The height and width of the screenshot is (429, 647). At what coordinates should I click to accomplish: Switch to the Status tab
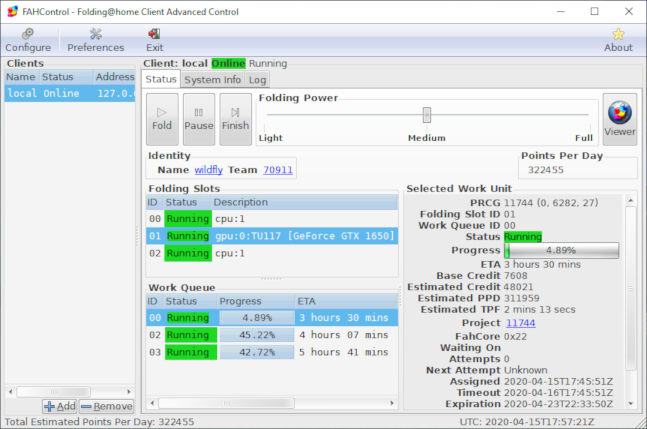coord(161,79)
